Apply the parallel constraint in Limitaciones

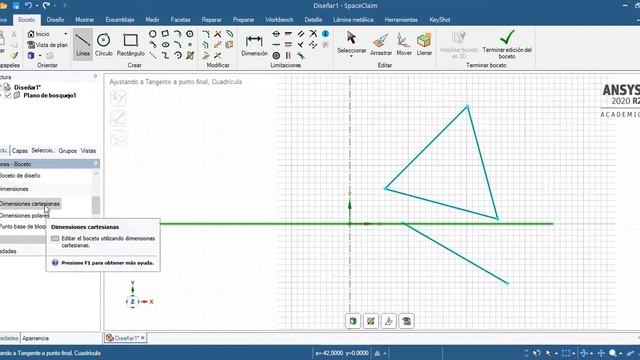(301, 34)
